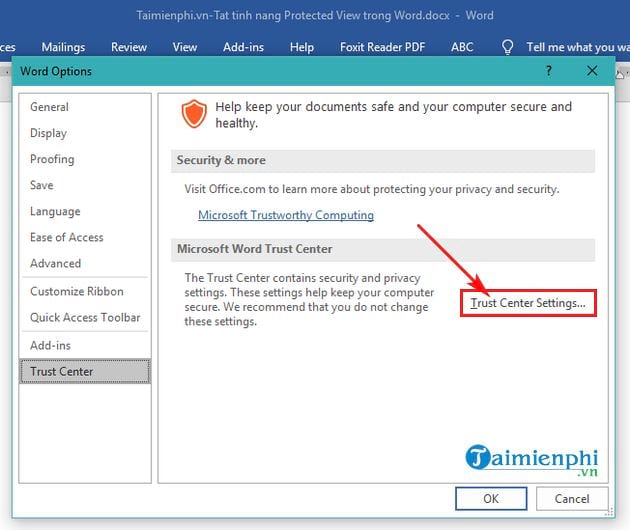Select the Save category

point(42,185)
